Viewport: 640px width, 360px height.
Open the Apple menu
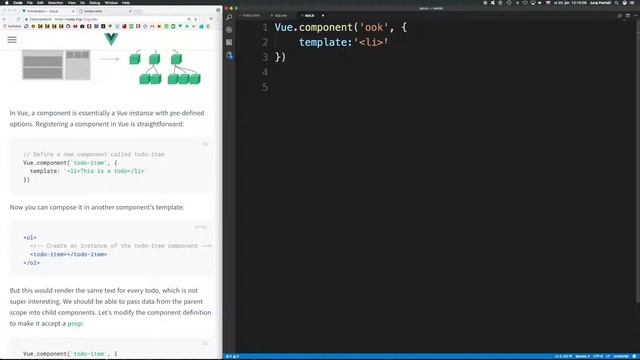pyautogui.click(x=7, y=2)
